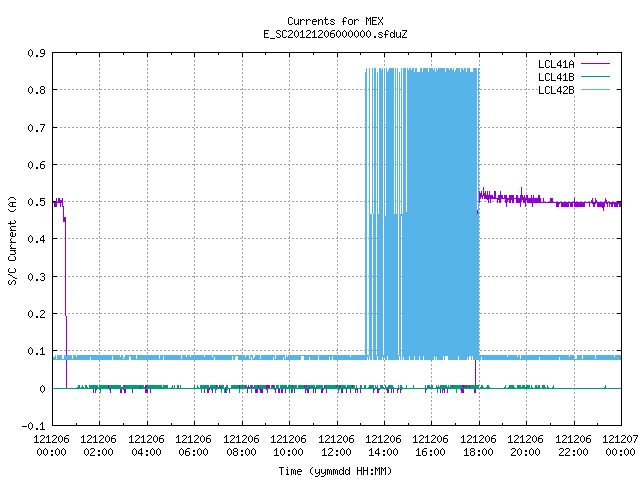Click the x-axis tick '121206 18:00'
Viewport: 640px width, 480px height.
click(x=478, y=446)
